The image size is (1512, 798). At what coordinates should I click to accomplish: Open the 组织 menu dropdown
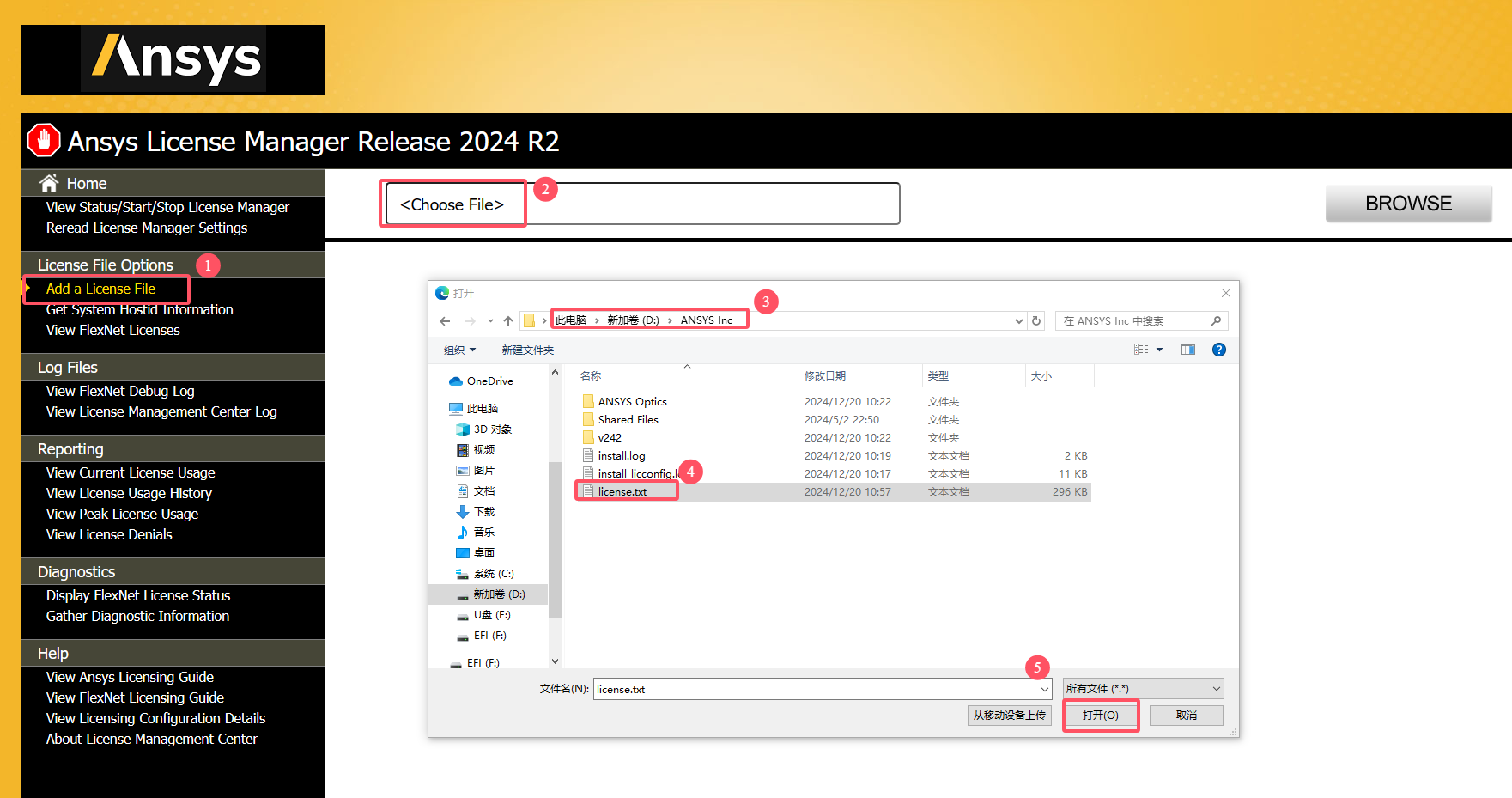(x=459, y=350)
